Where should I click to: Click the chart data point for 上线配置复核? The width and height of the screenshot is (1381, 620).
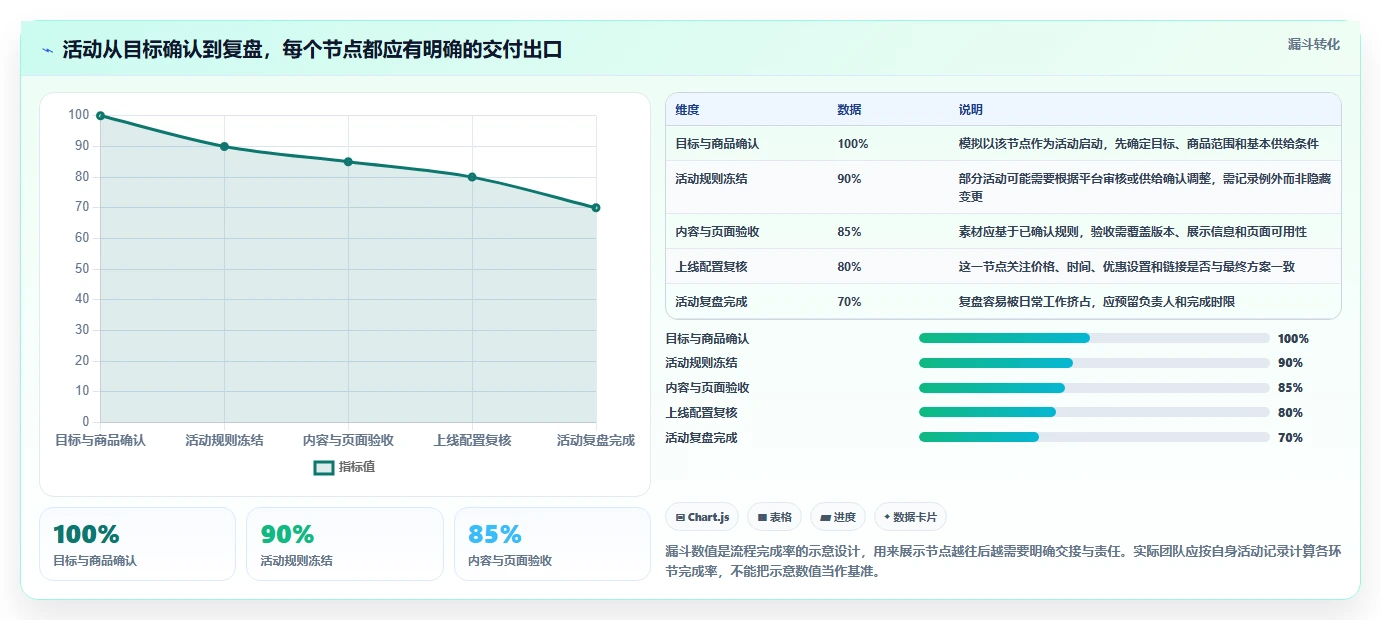click(x=472, y=177)
